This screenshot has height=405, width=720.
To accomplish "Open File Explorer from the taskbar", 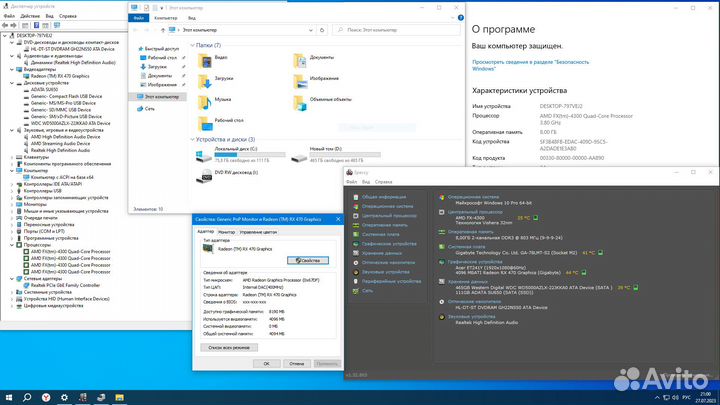I will 119,397.
